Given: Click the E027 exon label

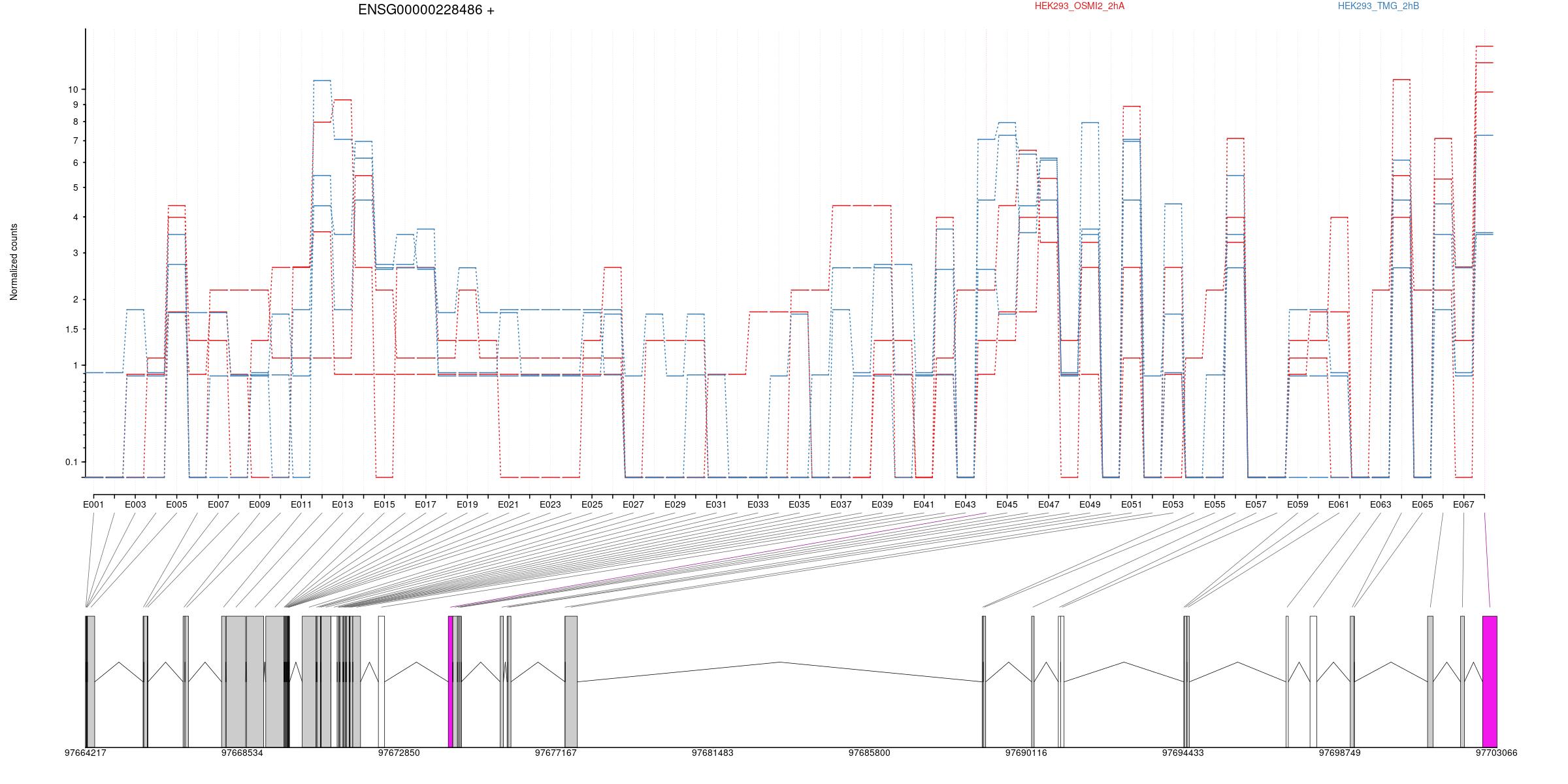Looking at the screenshot, I should point(633,505).
